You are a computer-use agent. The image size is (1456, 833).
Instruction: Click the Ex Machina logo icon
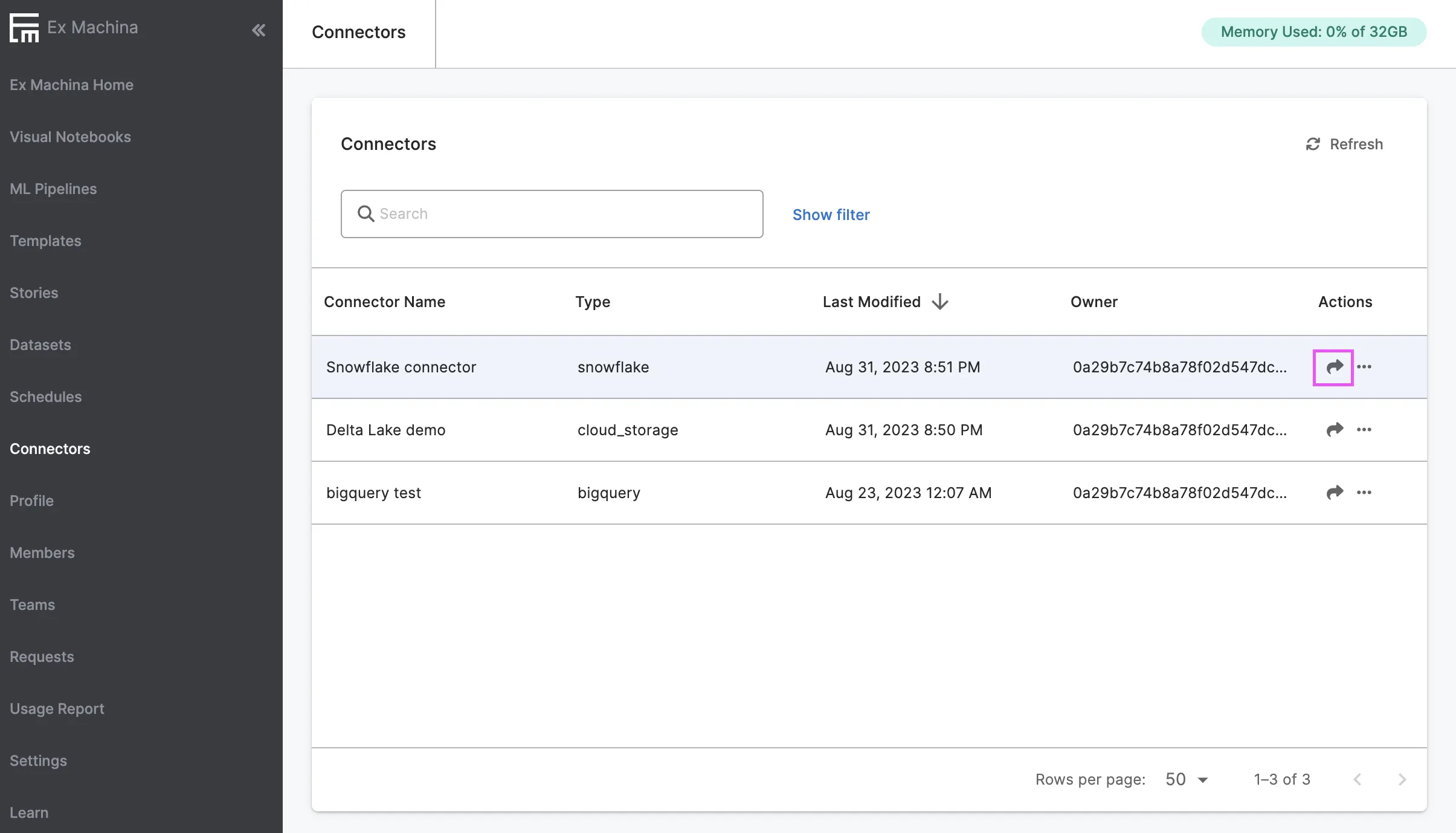tap(24, 28)
